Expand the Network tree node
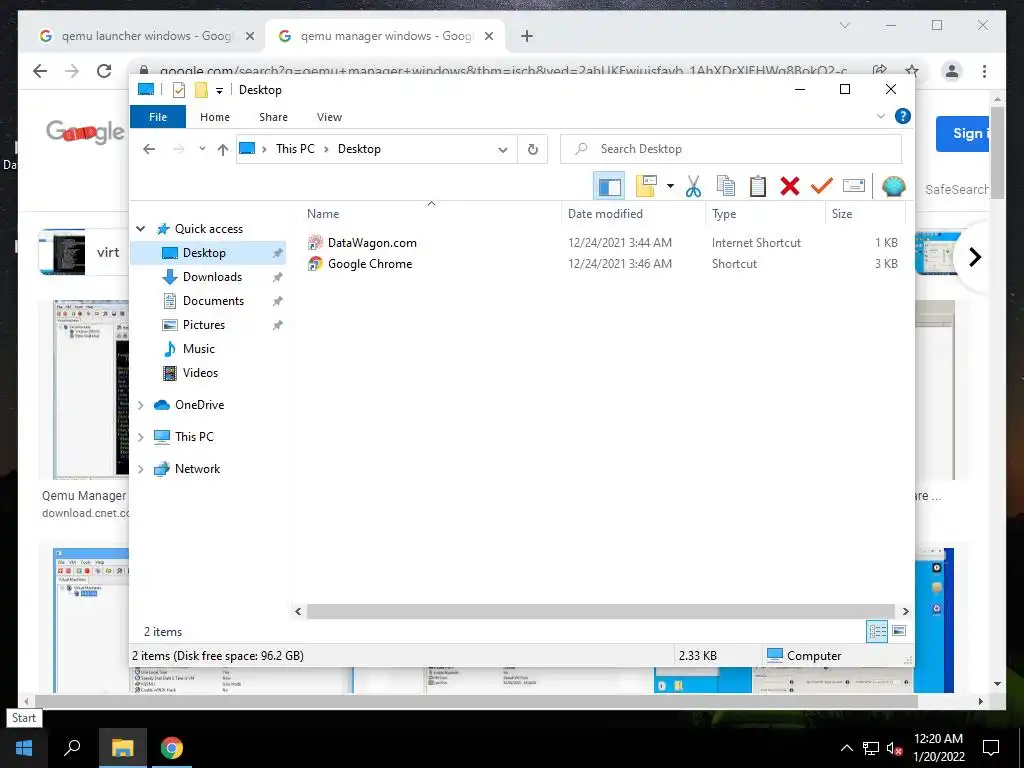Image resolution: width=1024 pixels, height=768 pixels. [140, 469]
